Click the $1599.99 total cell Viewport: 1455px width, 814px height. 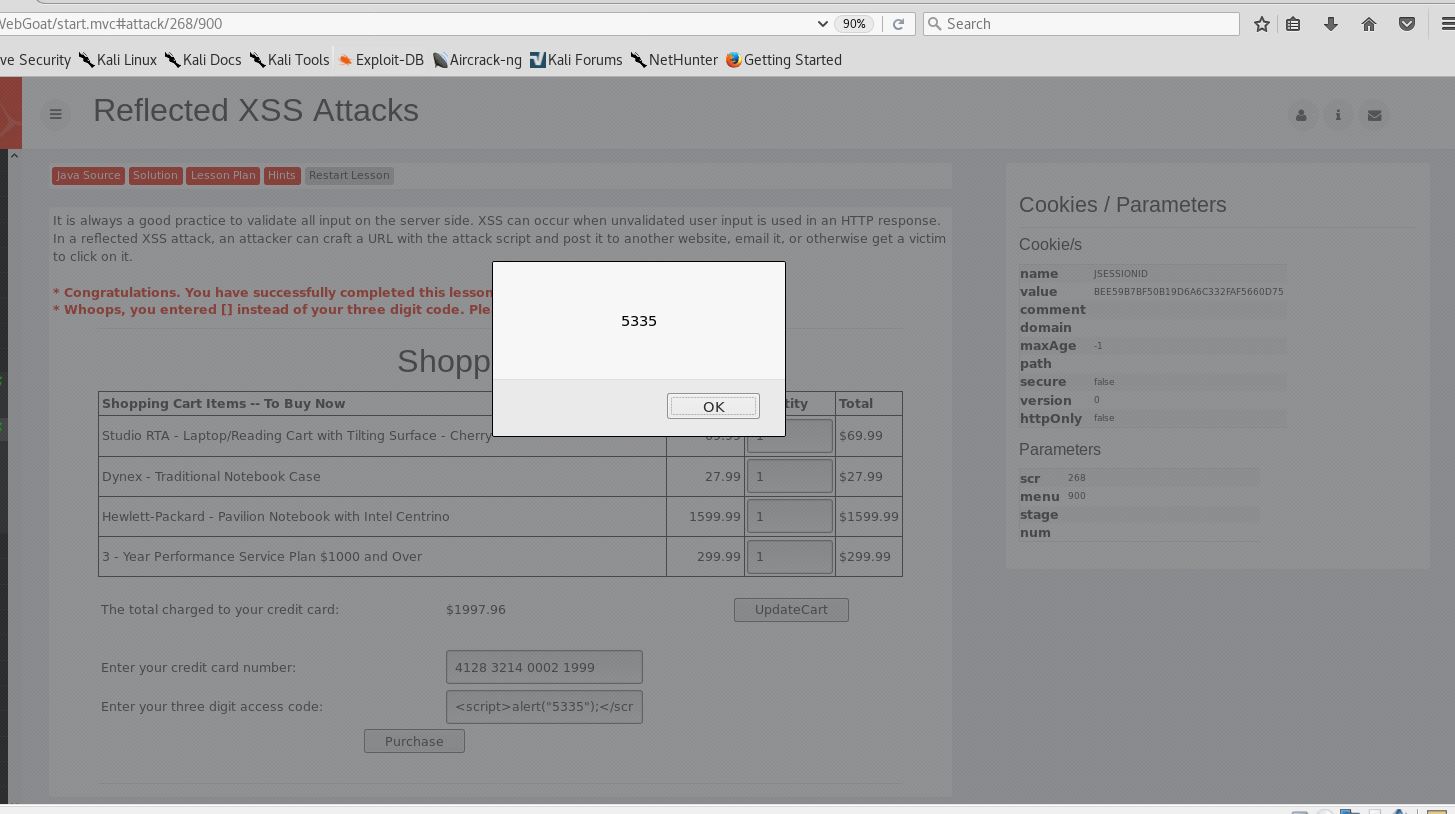click(869, 516)
